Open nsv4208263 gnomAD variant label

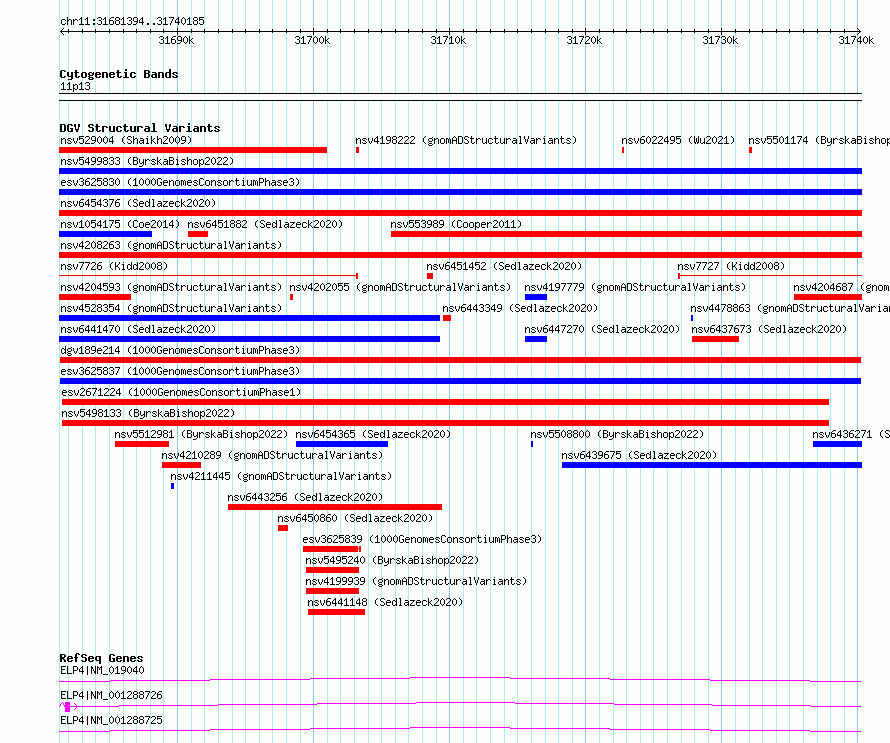[x=171, y=245]
